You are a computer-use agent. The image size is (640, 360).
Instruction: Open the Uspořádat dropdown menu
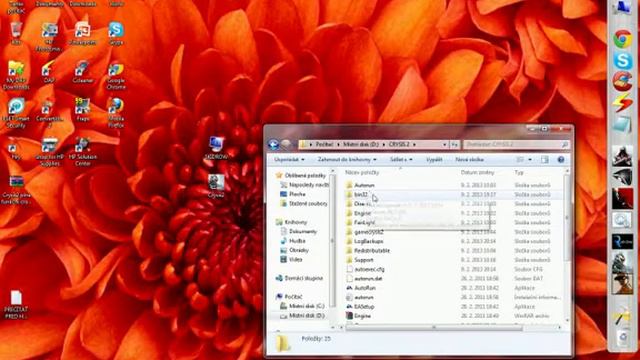point(289,160)
